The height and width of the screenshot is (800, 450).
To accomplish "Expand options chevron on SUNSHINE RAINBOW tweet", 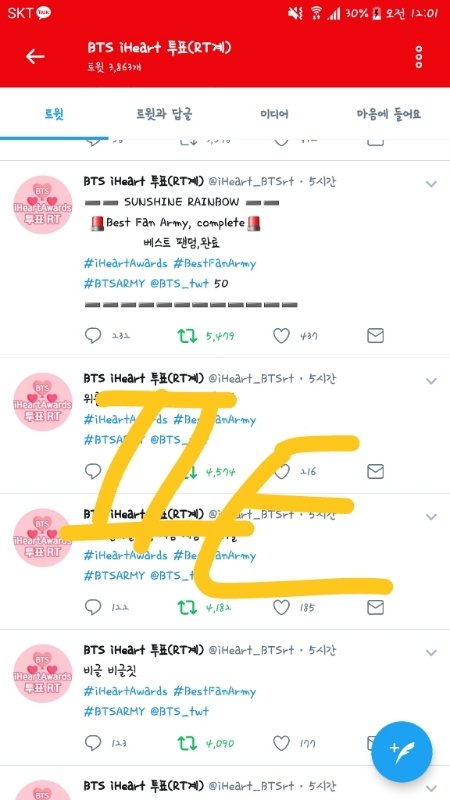I will coord(431,184).
